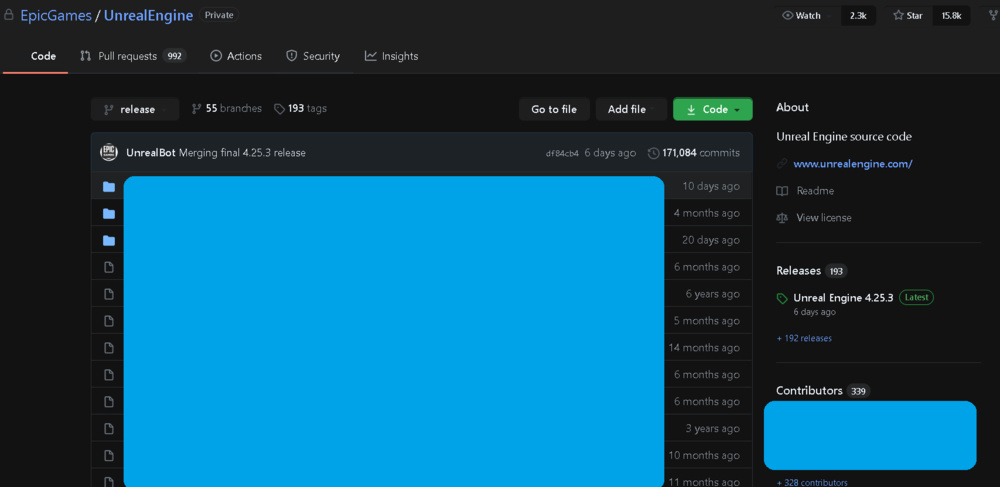Click the website link chain icon
Screen dimensions: 1000x487
pyautogui.click(x=782, y=164)
